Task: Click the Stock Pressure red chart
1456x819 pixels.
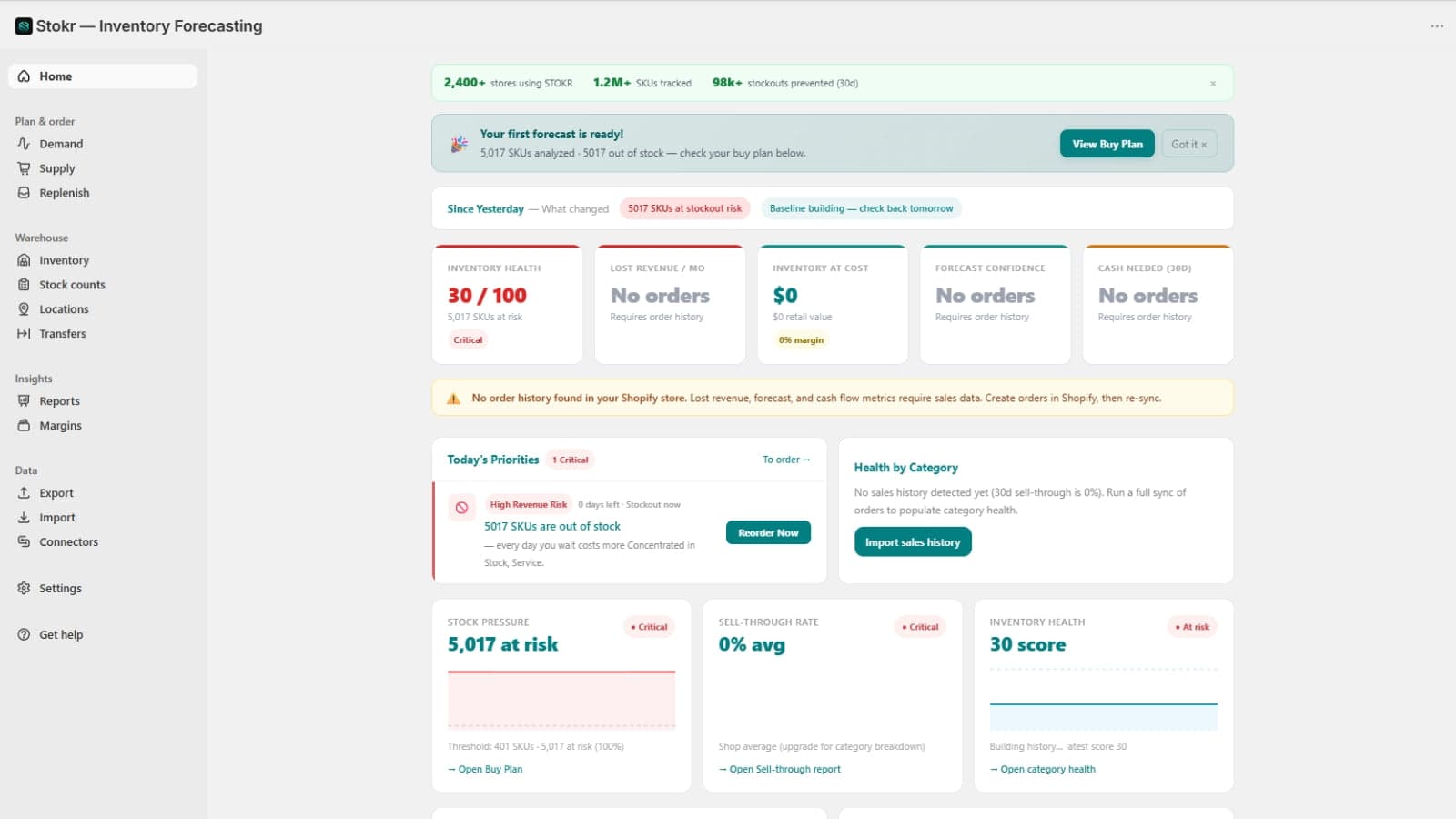Action: (561, 700)
